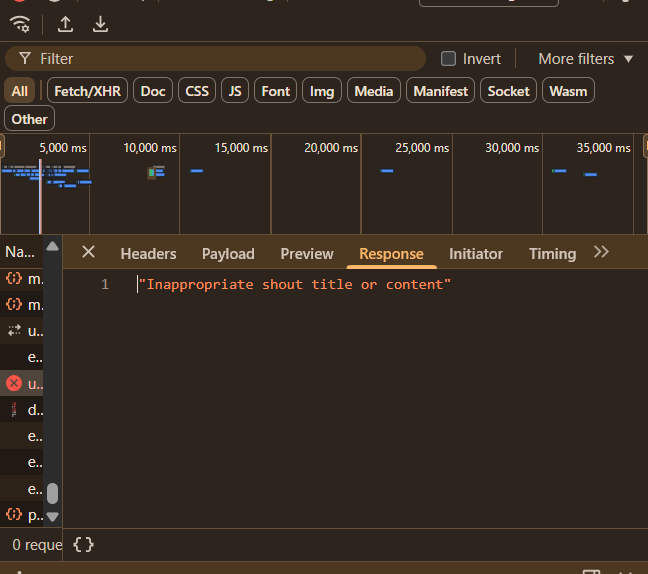Select the first JSON request in list
648x574 pixels.
(x=24, y=278)
